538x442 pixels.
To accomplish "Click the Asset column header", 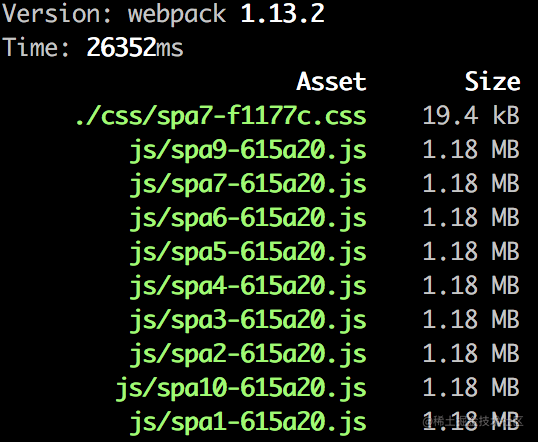I will click(x=331, y=82).
